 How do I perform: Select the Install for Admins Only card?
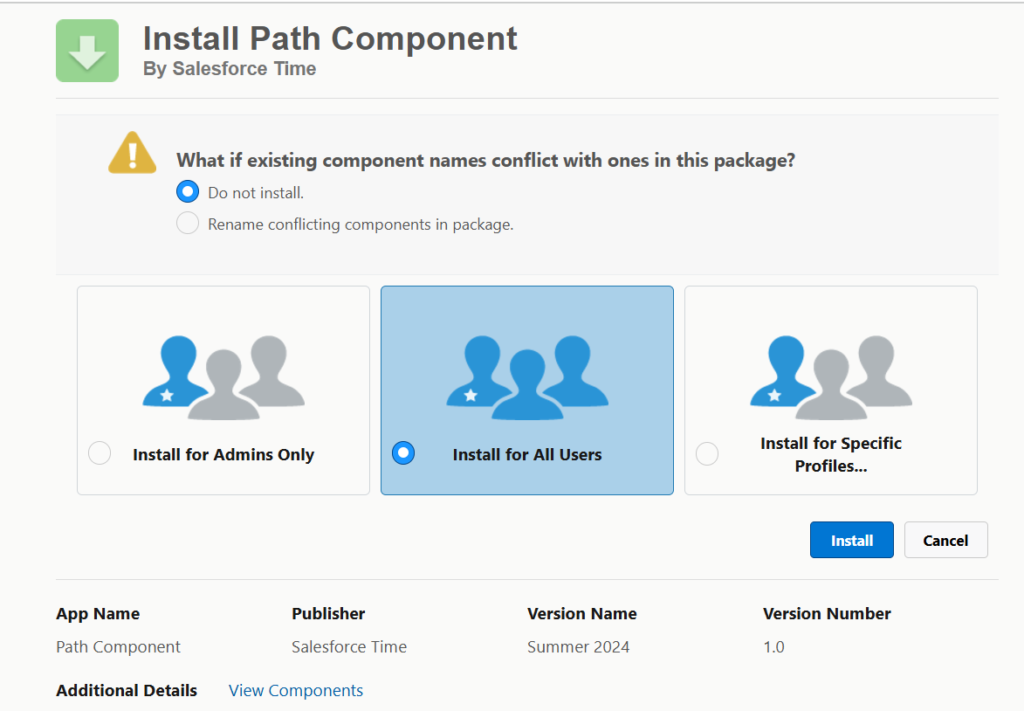point(222,390)
